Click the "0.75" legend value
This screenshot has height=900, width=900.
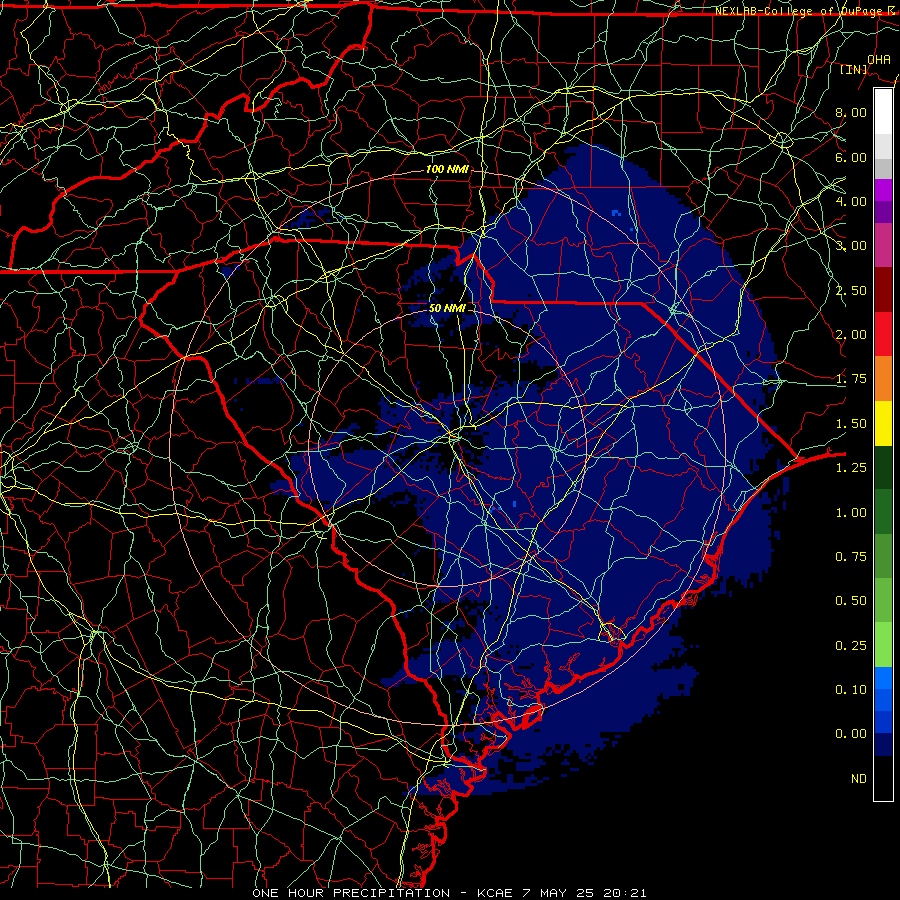(851, 557)
